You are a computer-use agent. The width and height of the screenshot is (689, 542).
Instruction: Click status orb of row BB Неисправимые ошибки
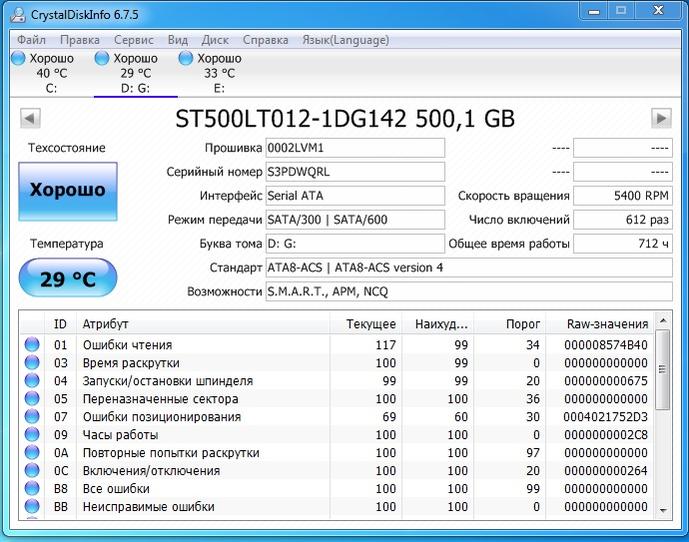coord(32,506)
